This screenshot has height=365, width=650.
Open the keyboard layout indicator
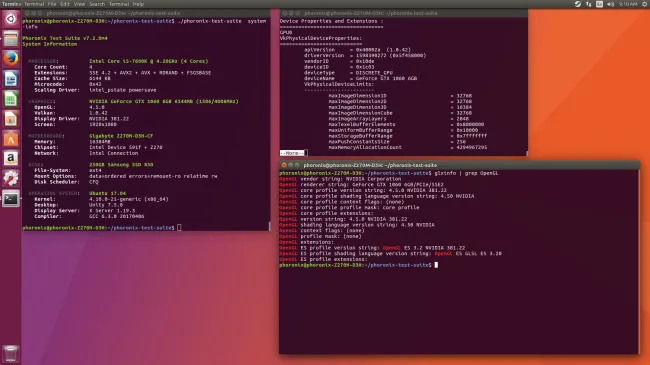[x=599, y=4]
